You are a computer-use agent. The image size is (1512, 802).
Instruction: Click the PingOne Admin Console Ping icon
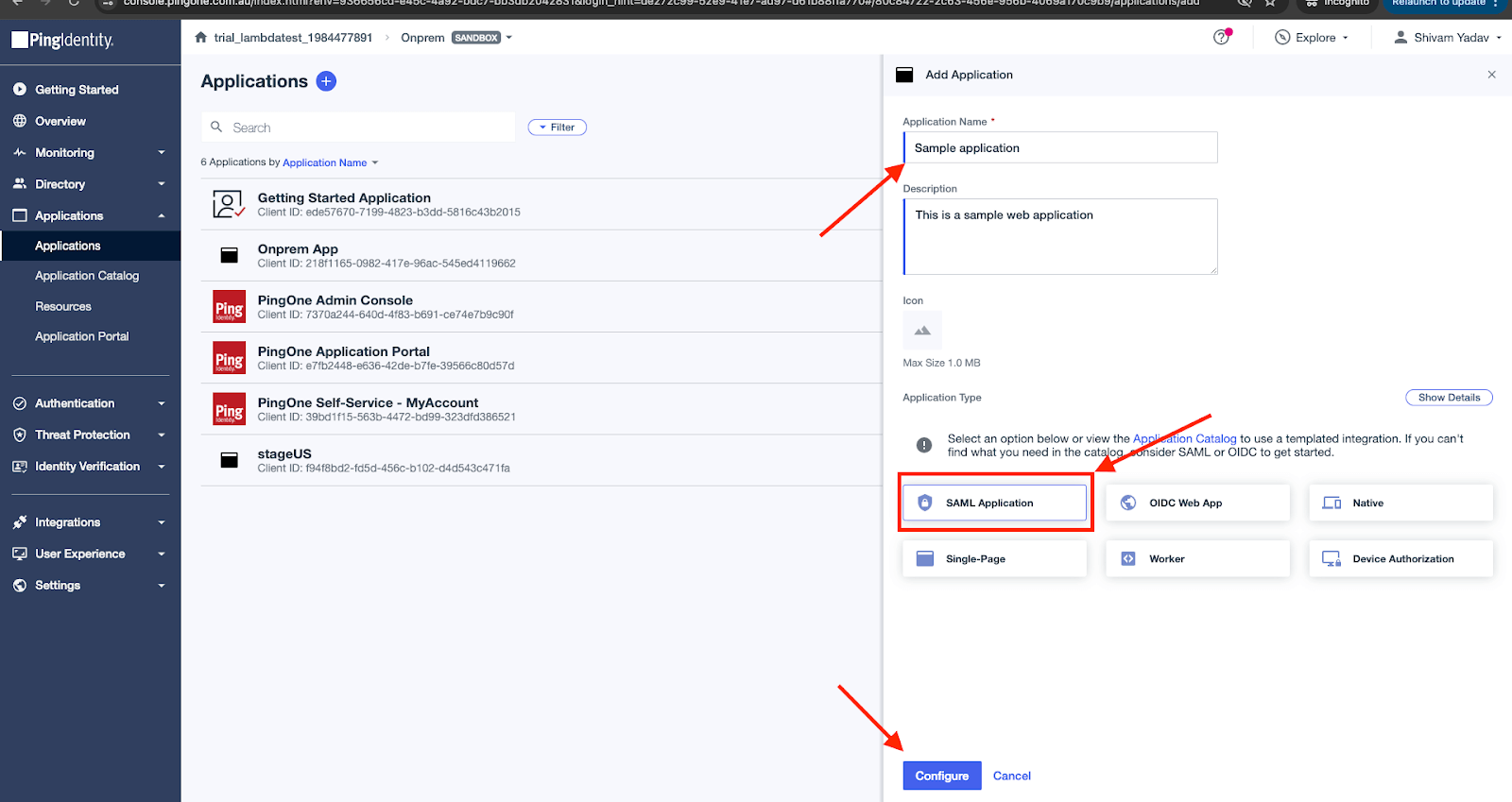229,307
